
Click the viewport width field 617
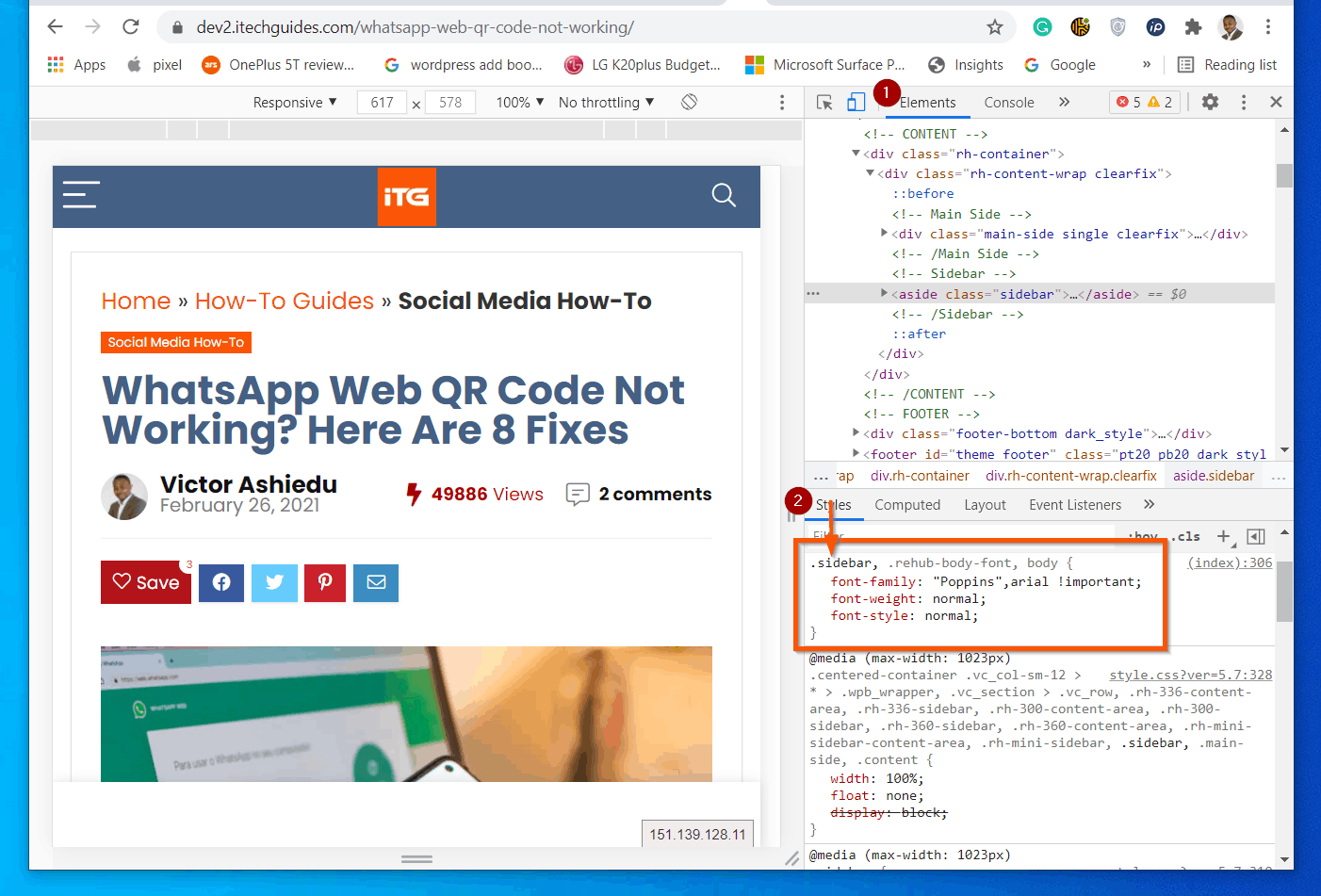382,102
